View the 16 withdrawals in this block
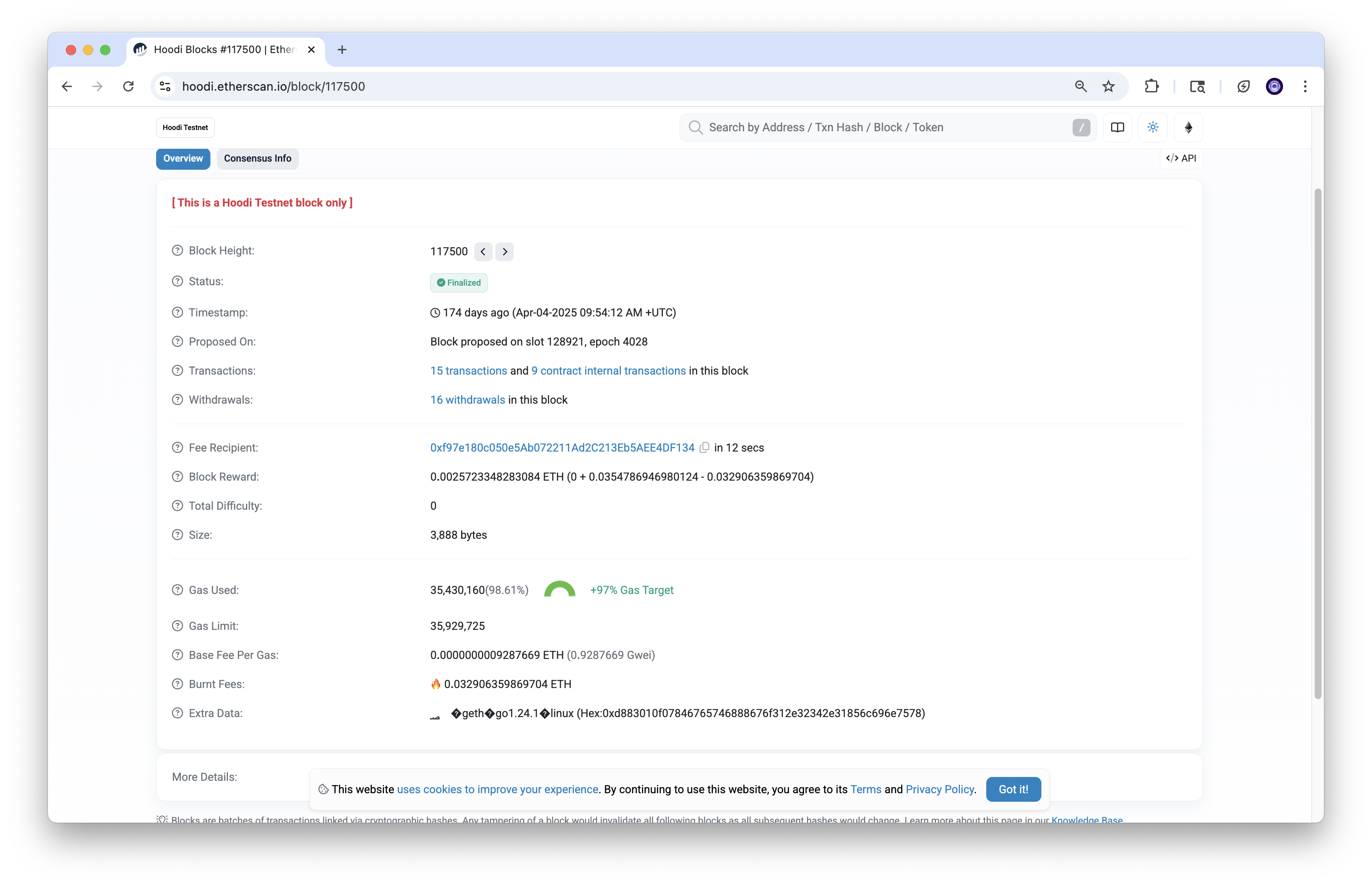 coord(467,399)
